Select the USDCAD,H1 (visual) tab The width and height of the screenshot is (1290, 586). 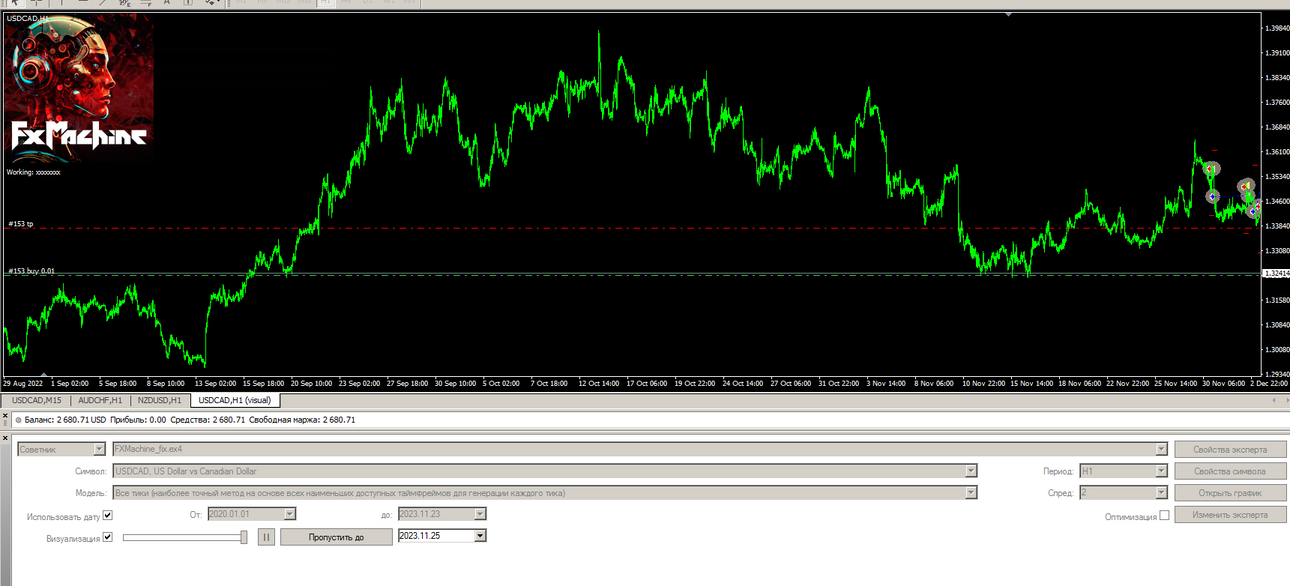pos(235,400)
